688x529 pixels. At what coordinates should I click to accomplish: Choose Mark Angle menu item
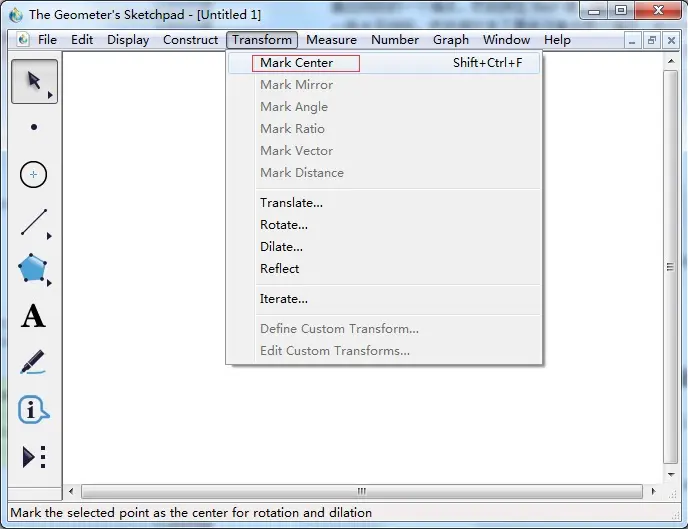click(384, 107)
